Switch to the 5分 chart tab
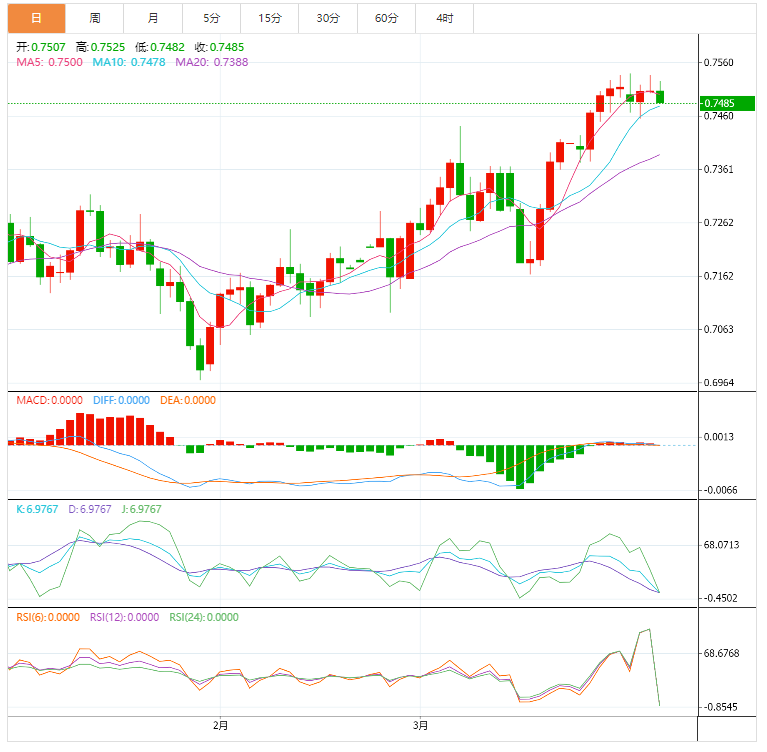 click(211, 18)
